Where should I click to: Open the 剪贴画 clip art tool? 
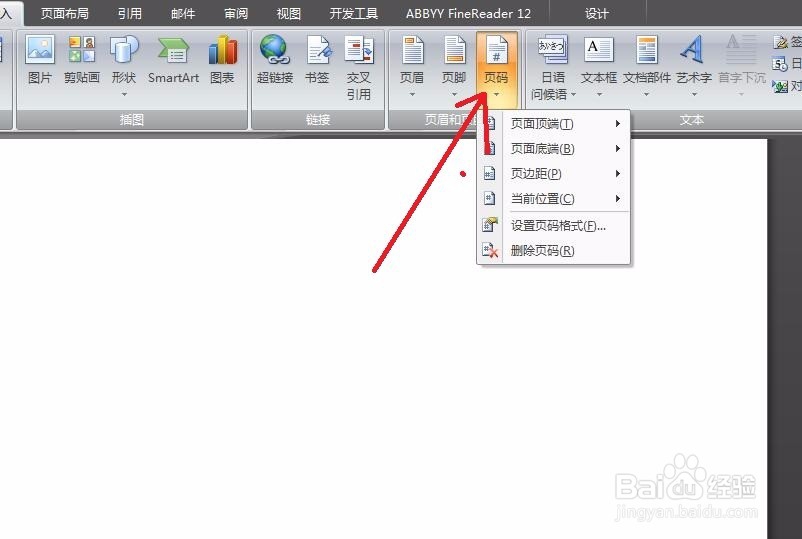(x=82, y=50)
